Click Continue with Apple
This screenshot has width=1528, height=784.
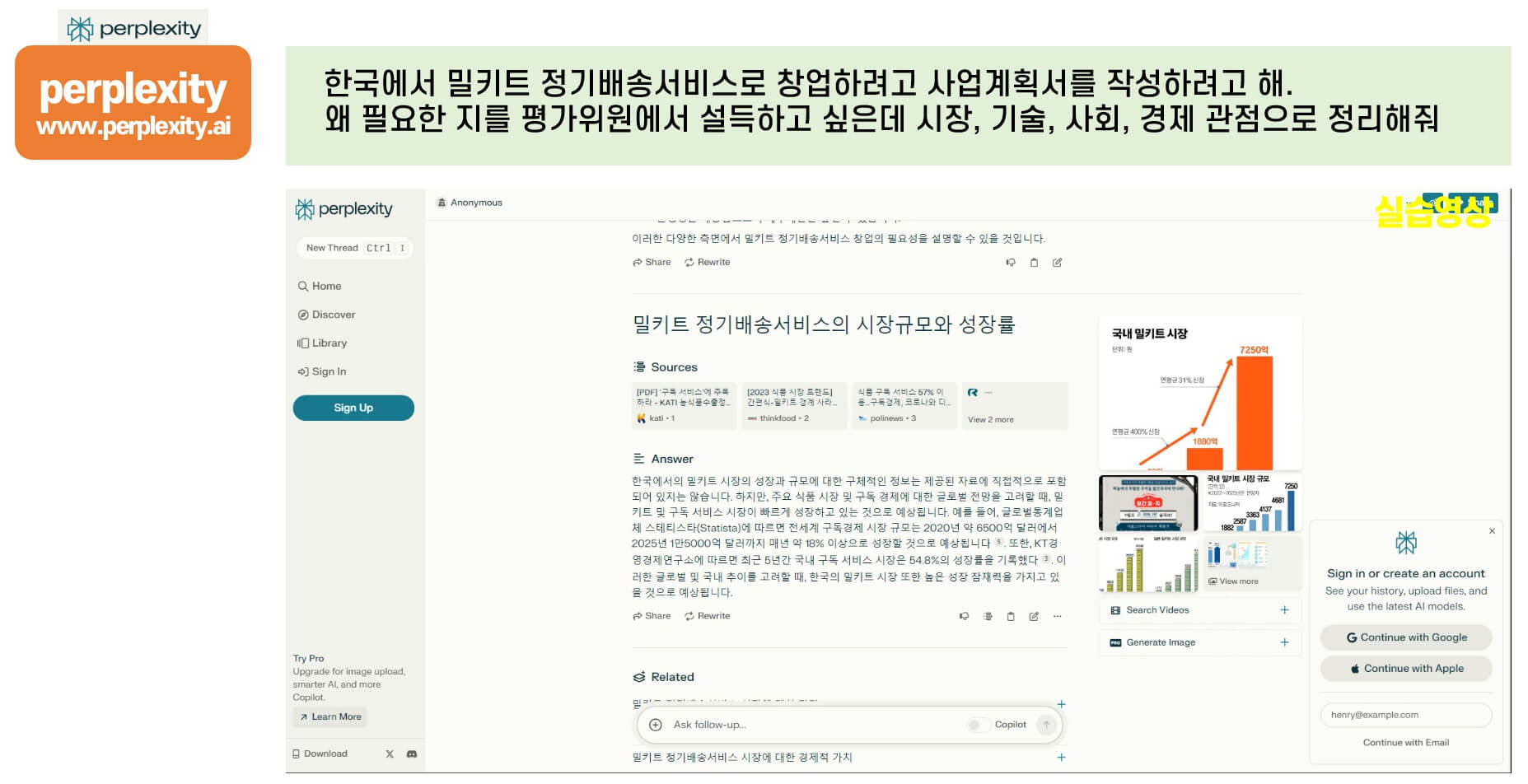pos(1406,669)
